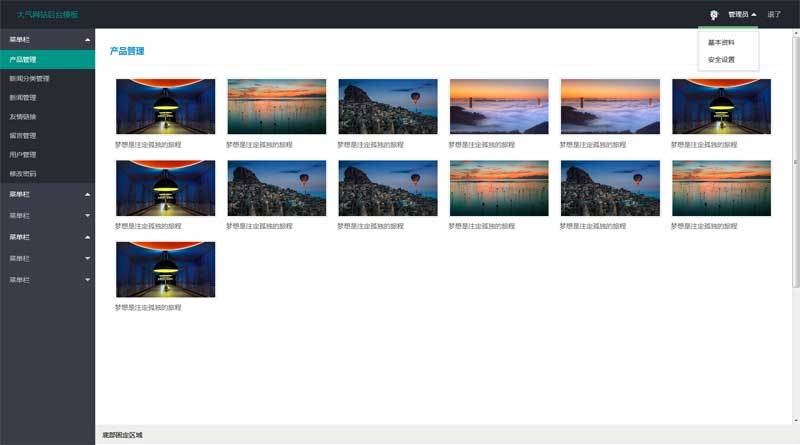The height and width of the screenshot is (445, 800).
Task: Go to 新闻管理 in the sidebar
Action: [23, 98]
